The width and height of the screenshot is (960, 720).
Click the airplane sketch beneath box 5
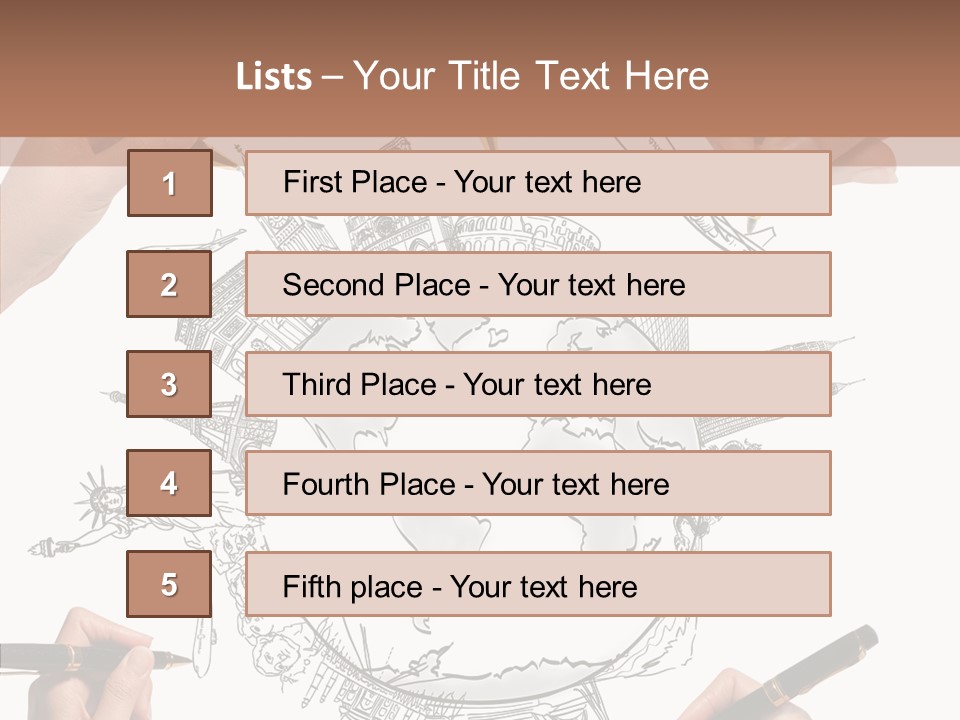(201, 646)
